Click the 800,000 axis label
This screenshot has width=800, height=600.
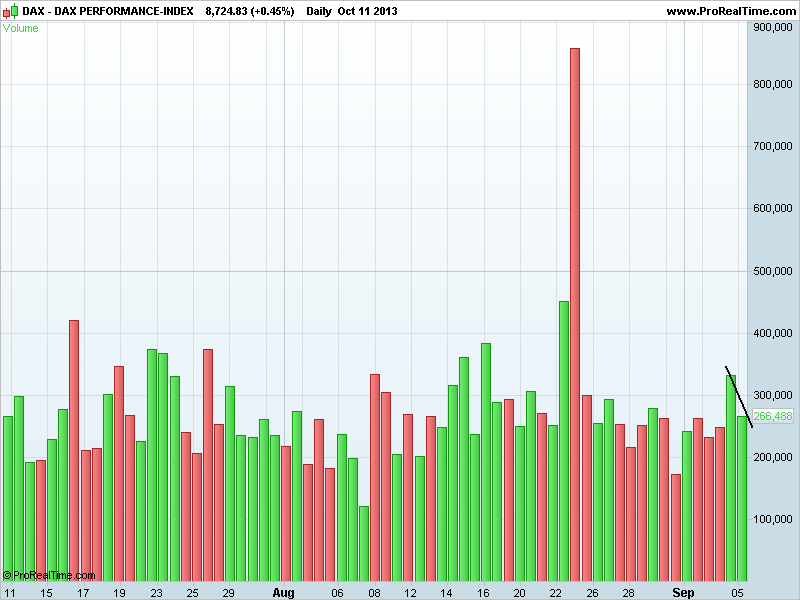(x=773, y=84)
